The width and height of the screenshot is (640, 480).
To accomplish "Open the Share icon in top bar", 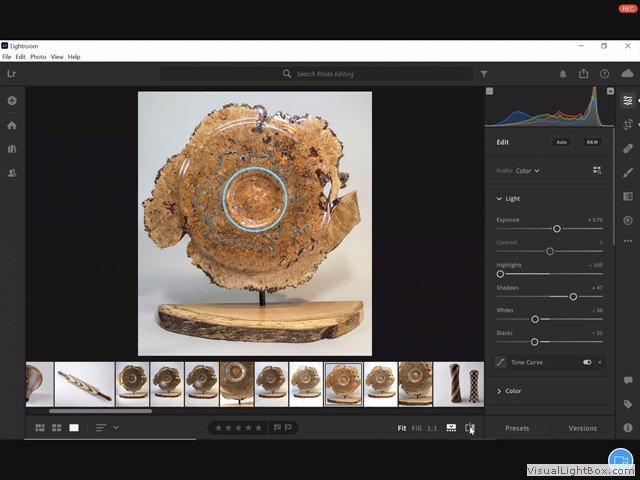I will (x=583, y=74).
